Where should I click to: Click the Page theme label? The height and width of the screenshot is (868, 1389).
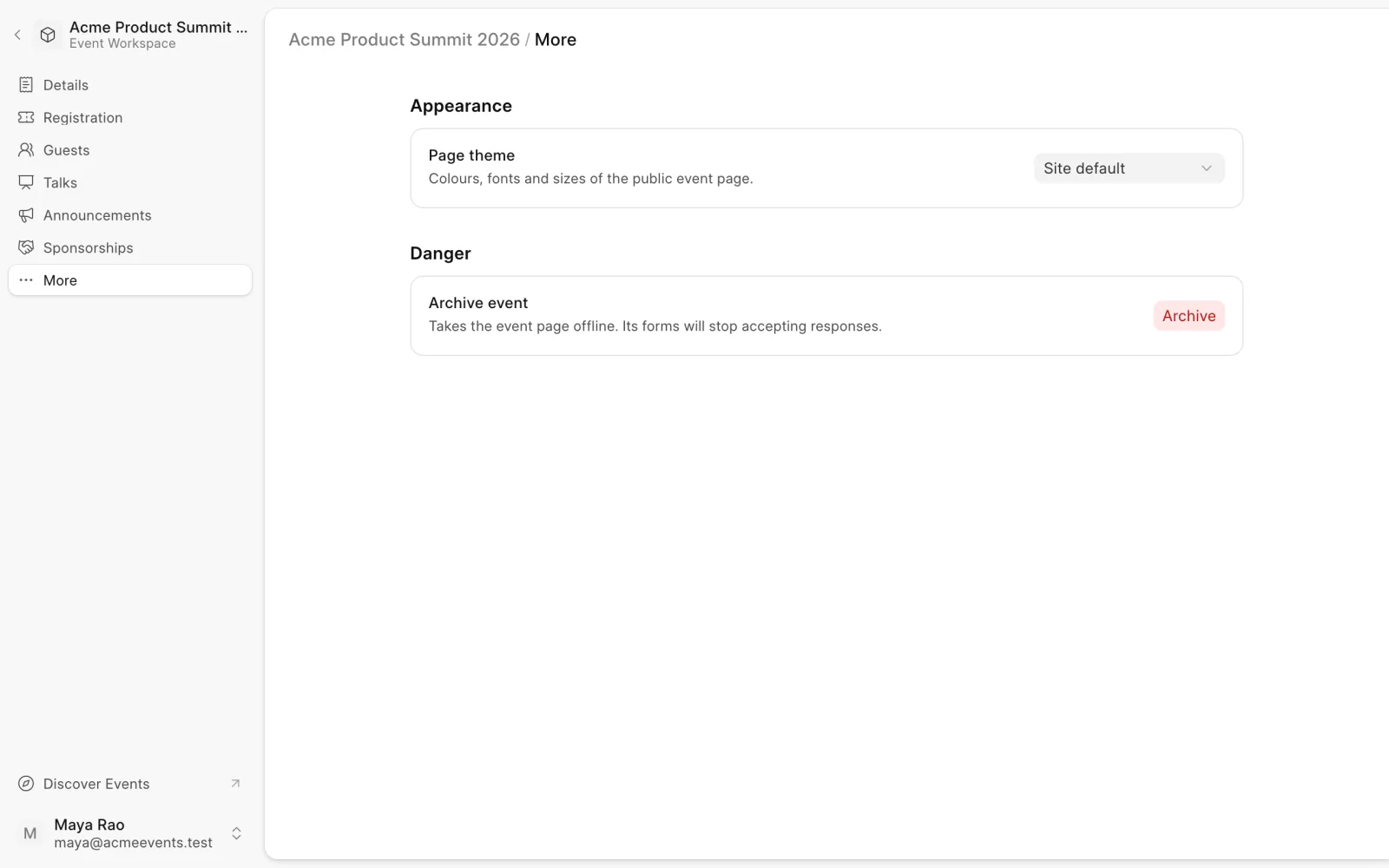[471, 155]
